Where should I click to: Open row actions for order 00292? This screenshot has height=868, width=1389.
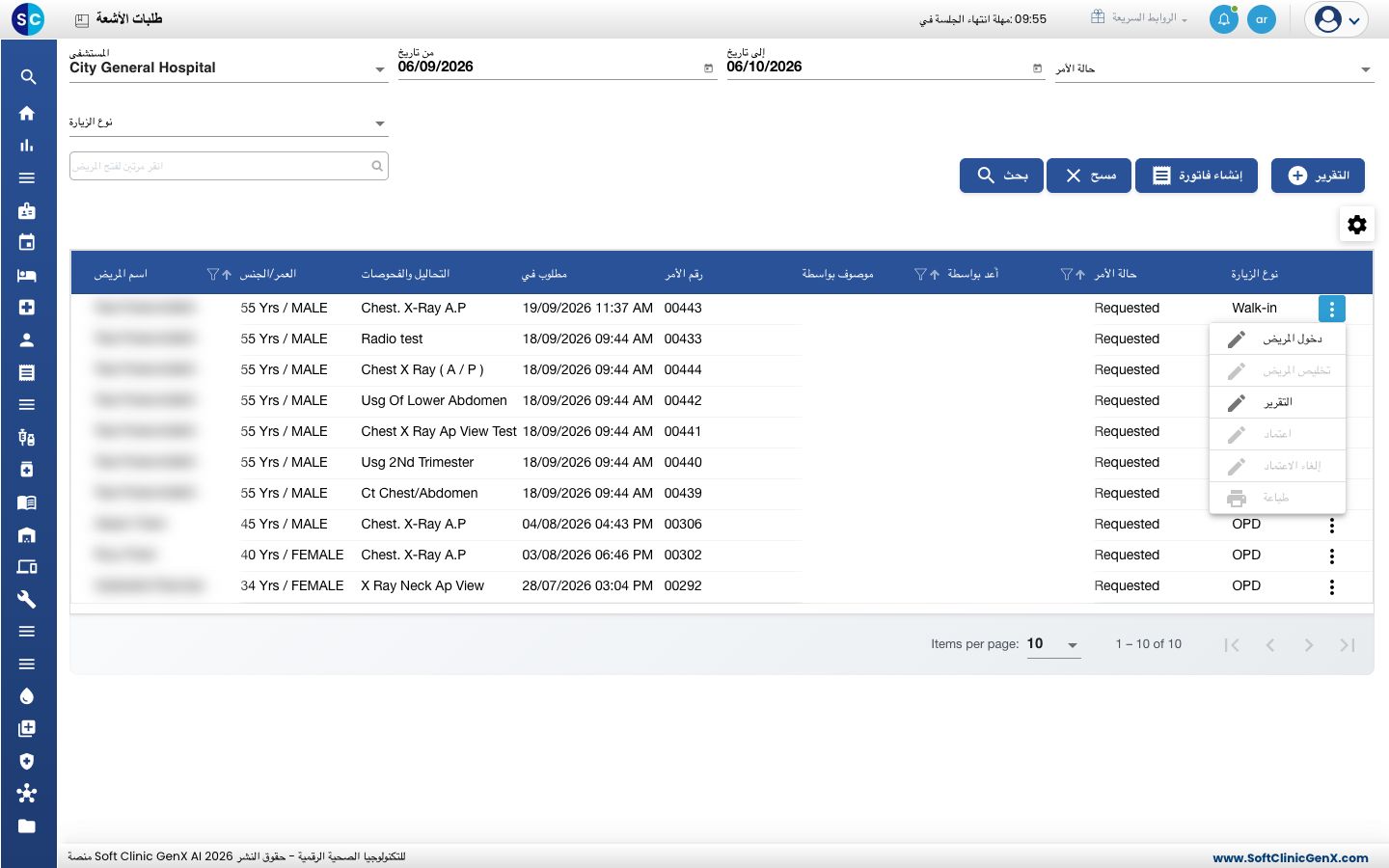[x=1332, y=586]
